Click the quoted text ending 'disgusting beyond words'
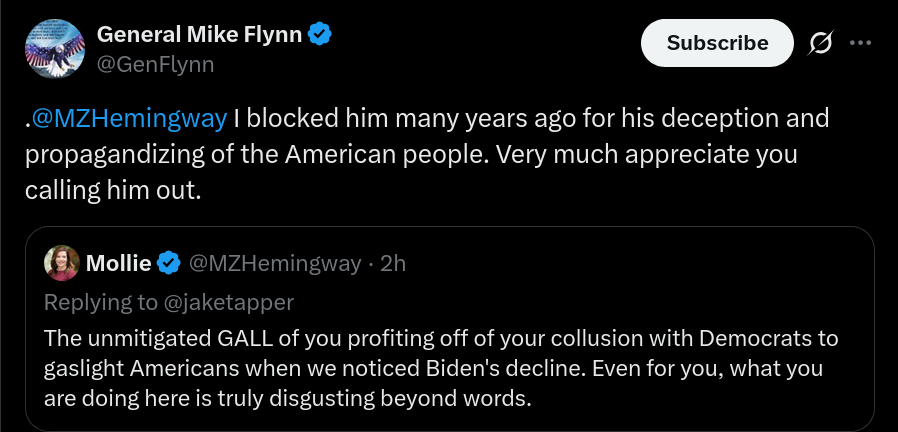 coord(287,398)
